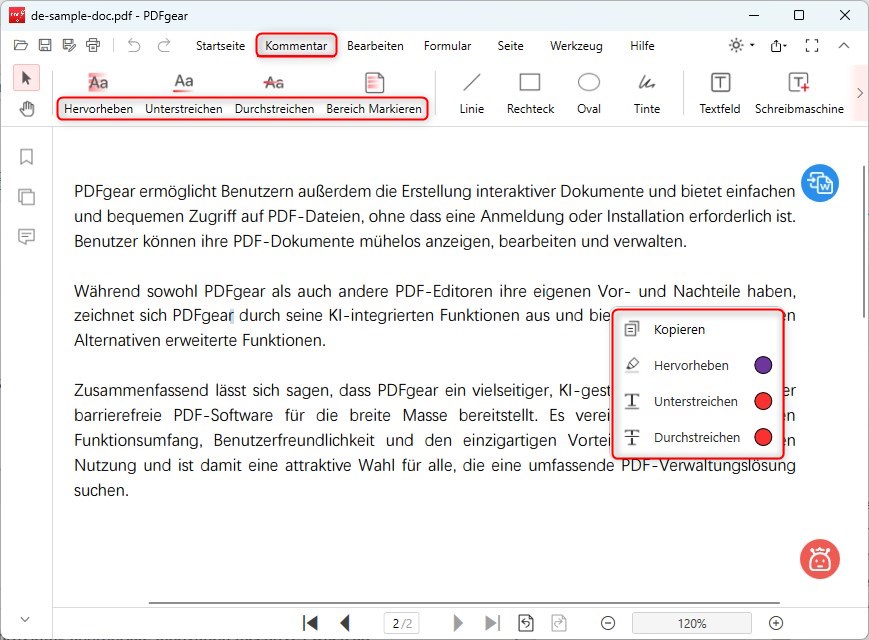
Task: Click the Save As icon with pencil
Action: (x=69, y=45)
